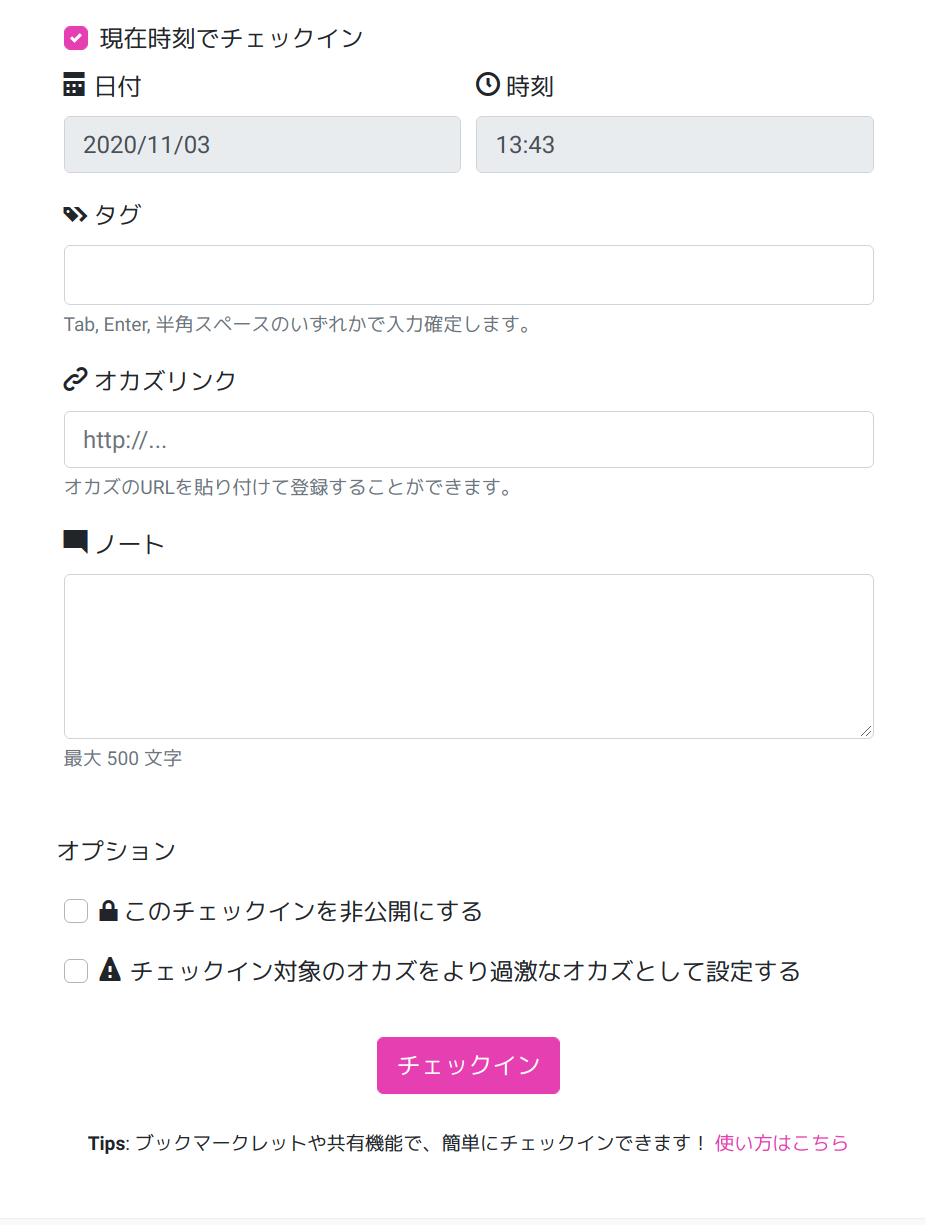Click the warning triangle icon
Image resolution: width=925 pixels, height=1225 pixels.
110,970
